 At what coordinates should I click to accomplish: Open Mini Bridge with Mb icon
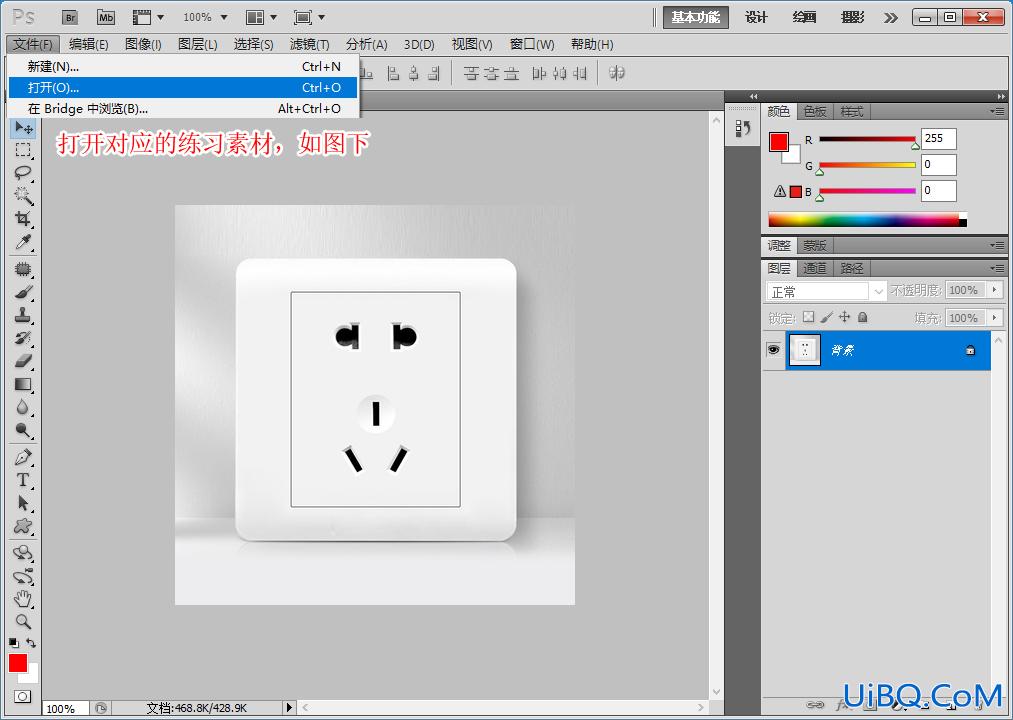[x=106, y=17]
